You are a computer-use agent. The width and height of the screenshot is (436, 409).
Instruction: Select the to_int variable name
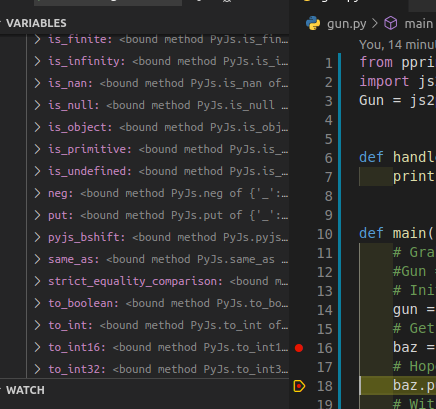70,326
